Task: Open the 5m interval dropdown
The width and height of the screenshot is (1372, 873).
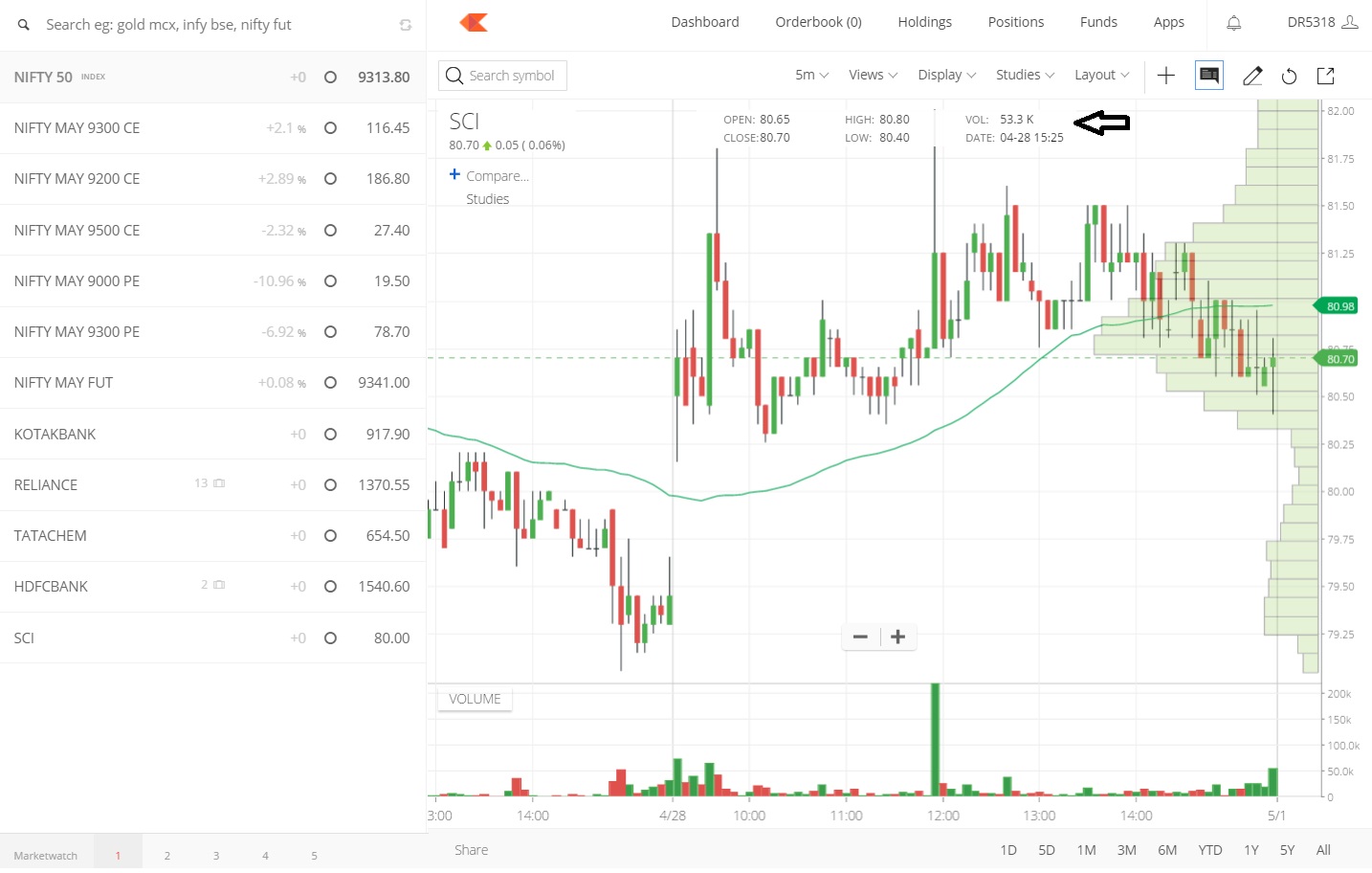Action: click(811, 75)
